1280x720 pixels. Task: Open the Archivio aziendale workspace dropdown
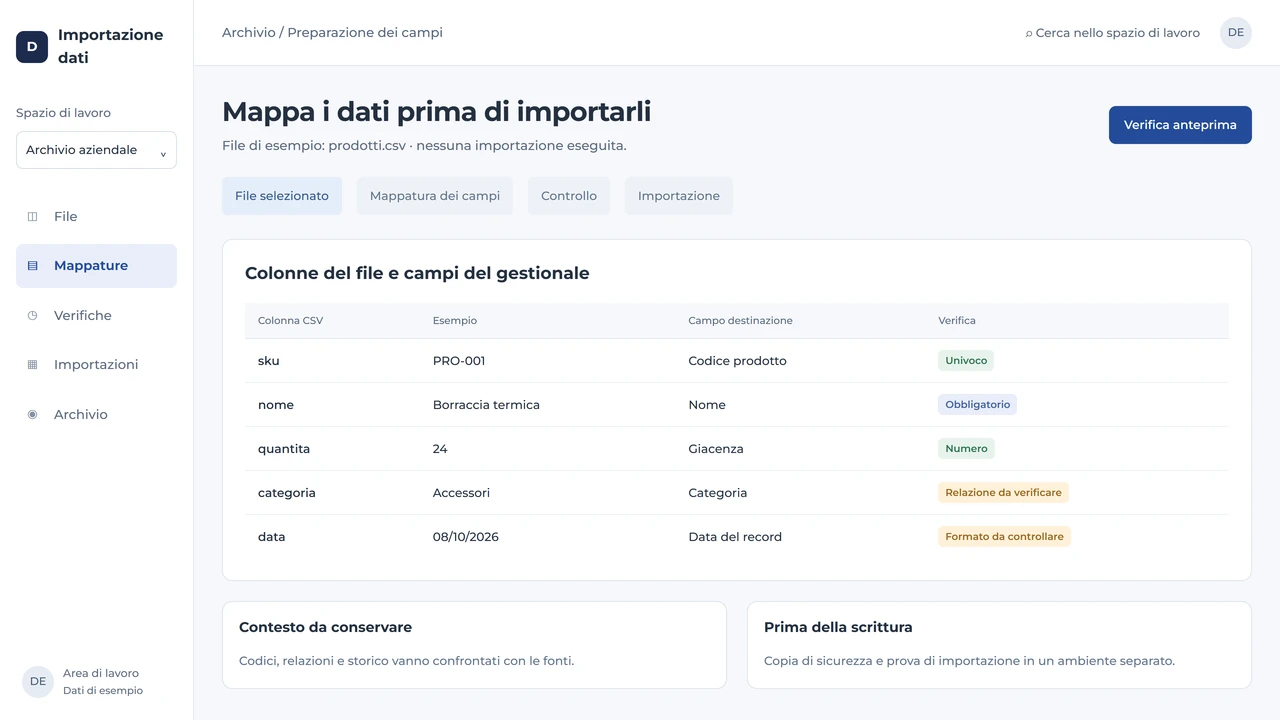[x=96, y=150]
